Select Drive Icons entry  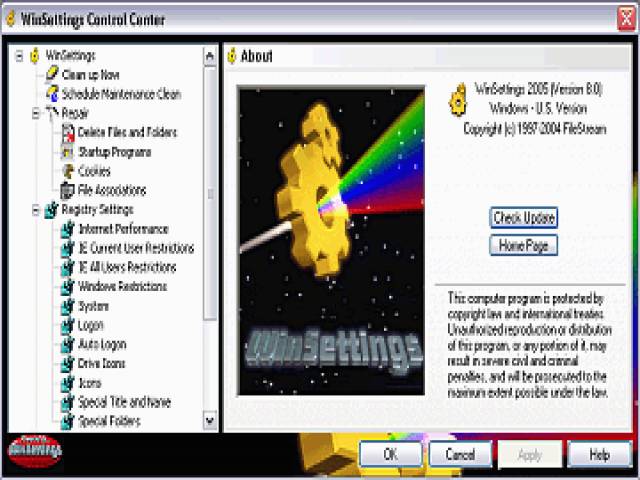click(x=101, y=364)
